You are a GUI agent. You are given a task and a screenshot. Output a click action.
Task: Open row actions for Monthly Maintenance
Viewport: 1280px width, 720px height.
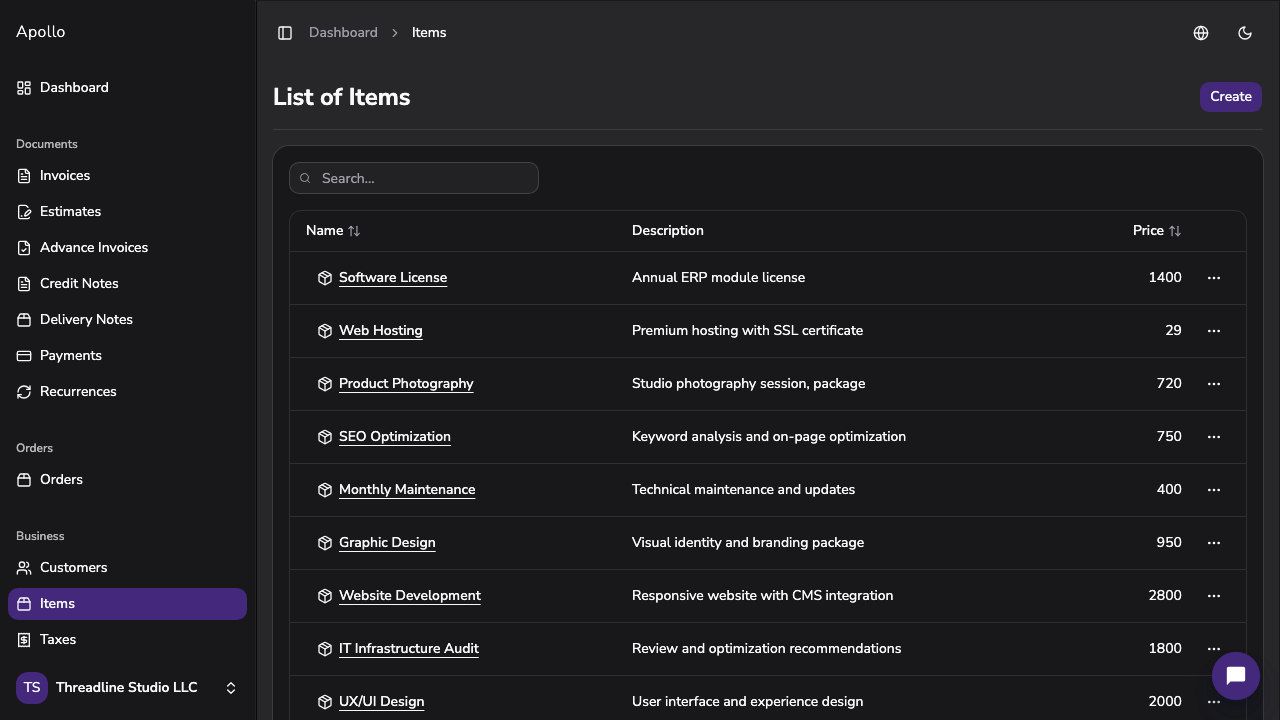pyautogui.click(x=1214, y=490)
